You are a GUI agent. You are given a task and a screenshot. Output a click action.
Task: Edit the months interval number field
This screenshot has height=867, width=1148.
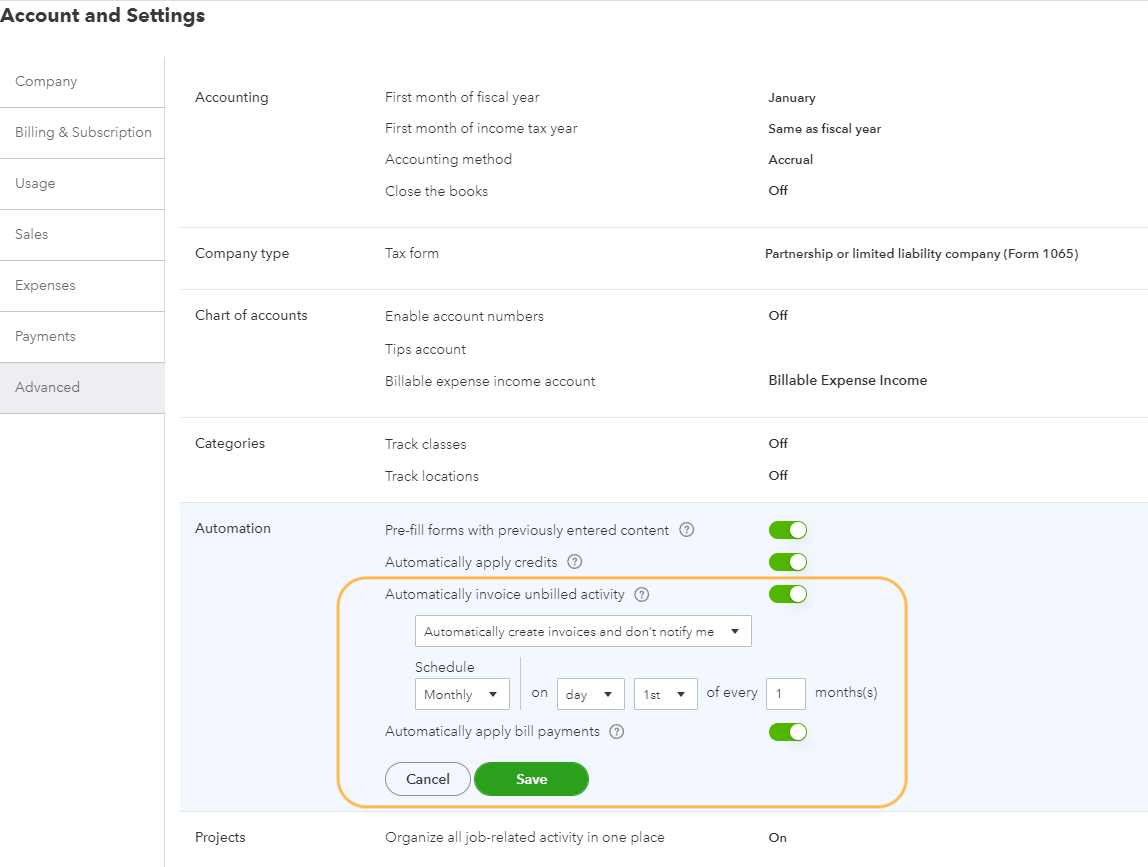[786, 693]
